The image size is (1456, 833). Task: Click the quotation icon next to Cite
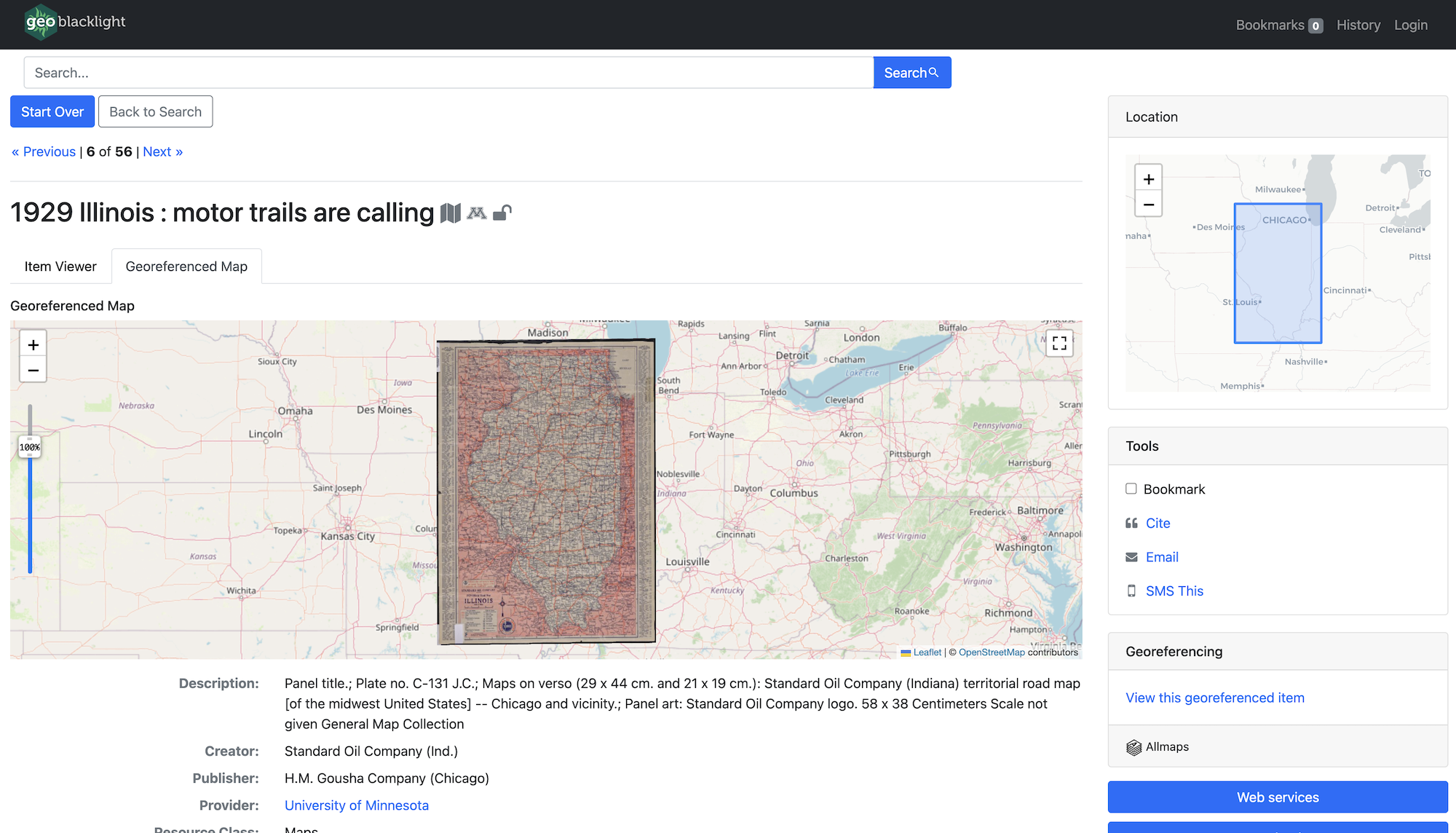click(1131, 523)
